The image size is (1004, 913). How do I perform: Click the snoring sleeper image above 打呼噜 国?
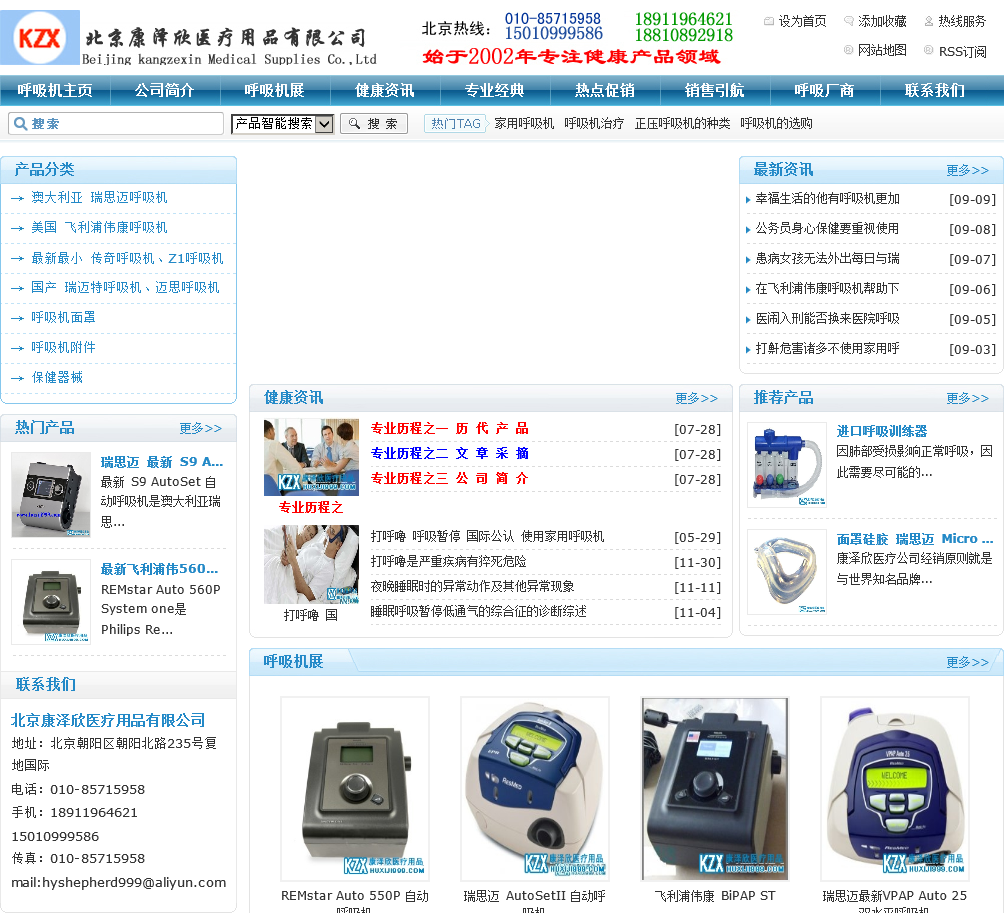[311, 564]
